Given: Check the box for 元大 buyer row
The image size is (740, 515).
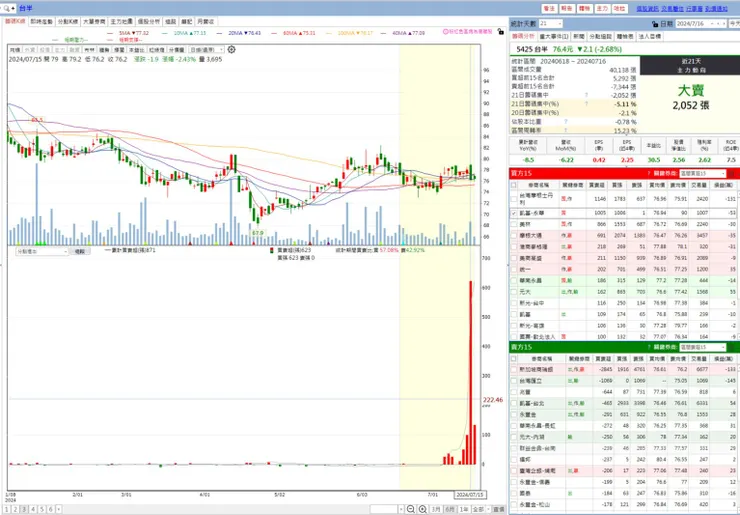Looking at the screenshot, I should coord(513,292).
